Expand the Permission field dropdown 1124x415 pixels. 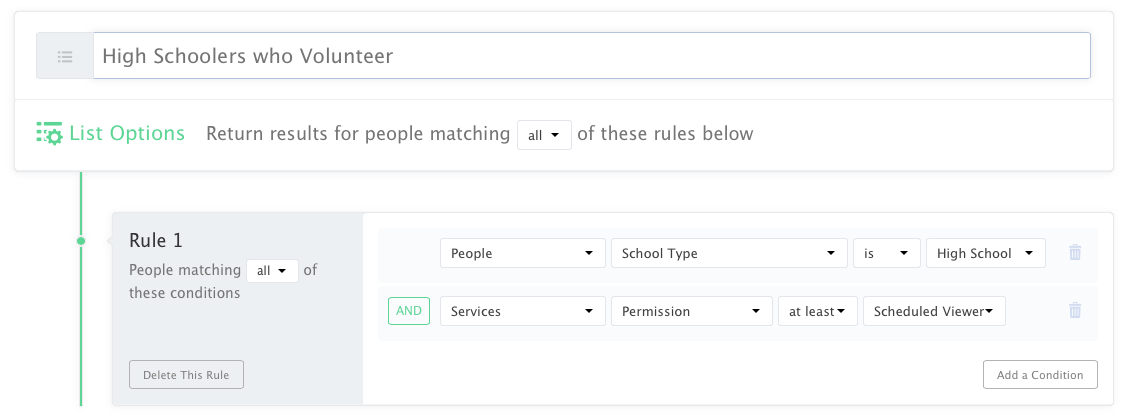click(x=691, y=312)
